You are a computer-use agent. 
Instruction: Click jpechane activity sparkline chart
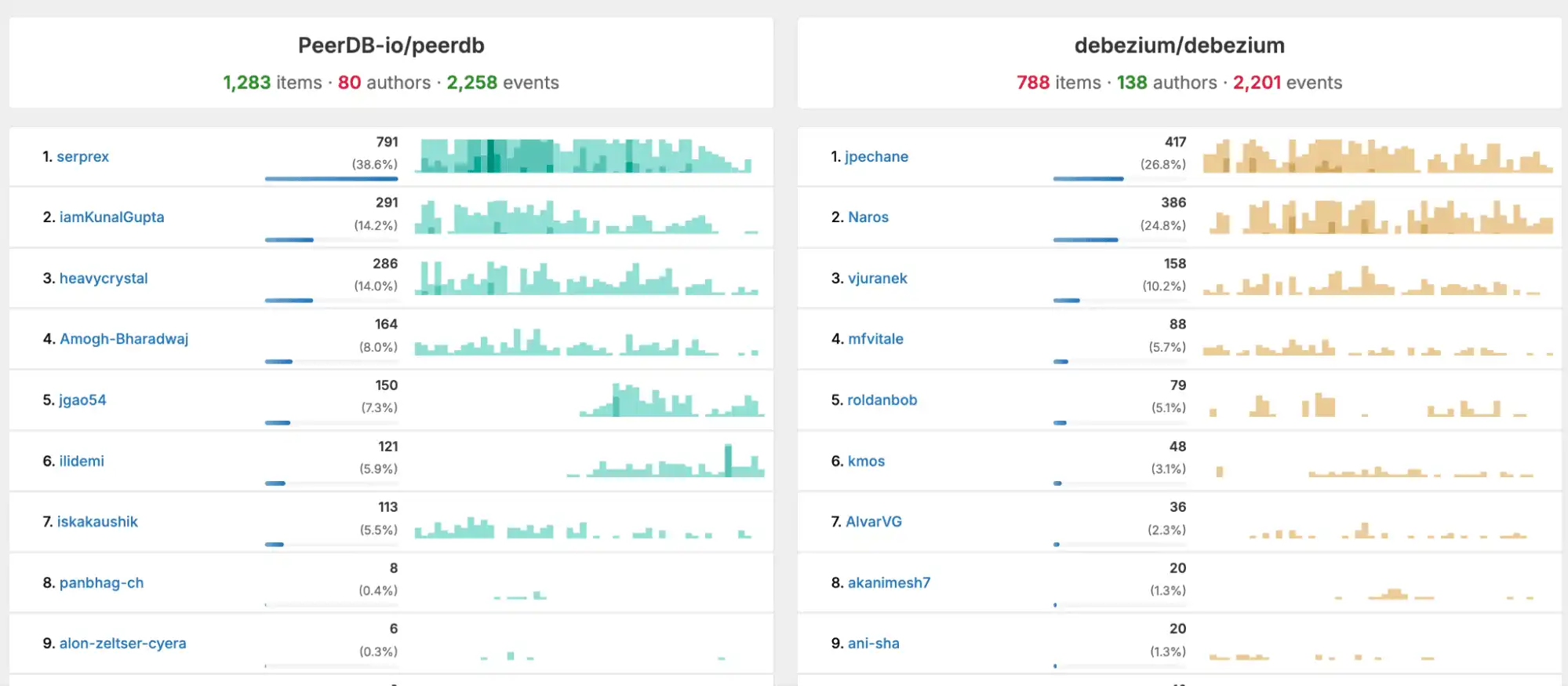(1377, 156)
